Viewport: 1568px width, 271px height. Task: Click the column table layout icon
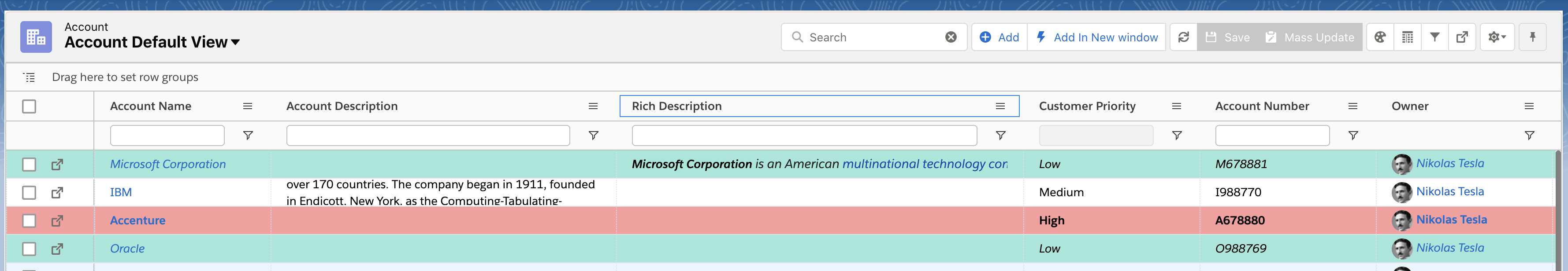[x=1407, y=37]
